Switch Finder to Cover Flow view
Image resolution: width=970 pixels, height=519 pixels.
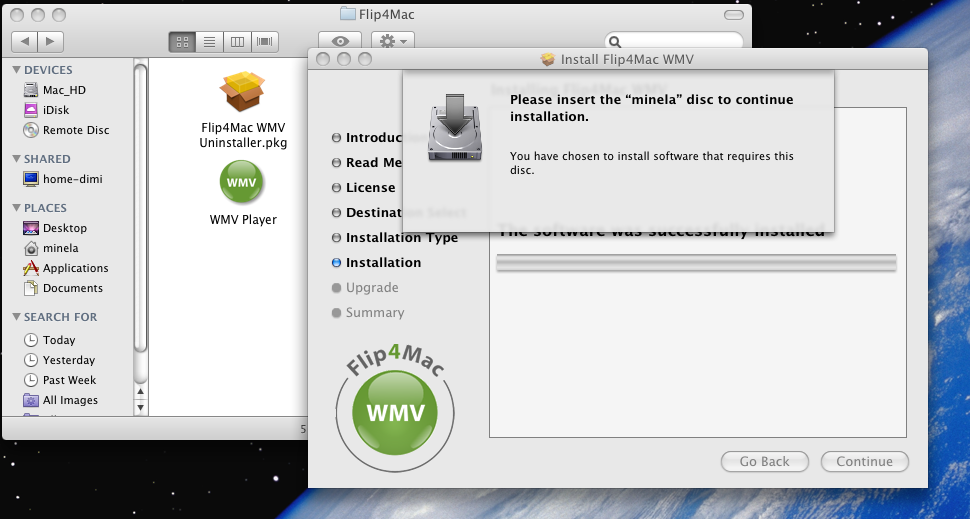[x=265, y=41]
